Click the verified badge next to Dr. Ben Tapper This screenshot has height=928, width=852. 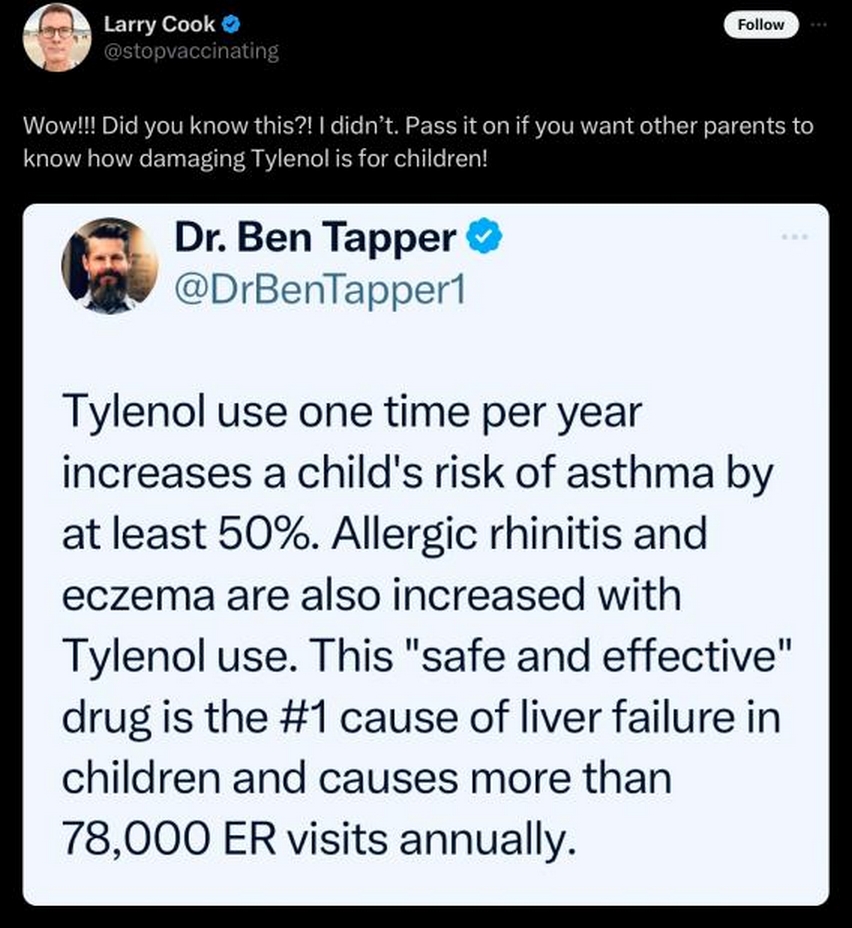pos(485,237)
